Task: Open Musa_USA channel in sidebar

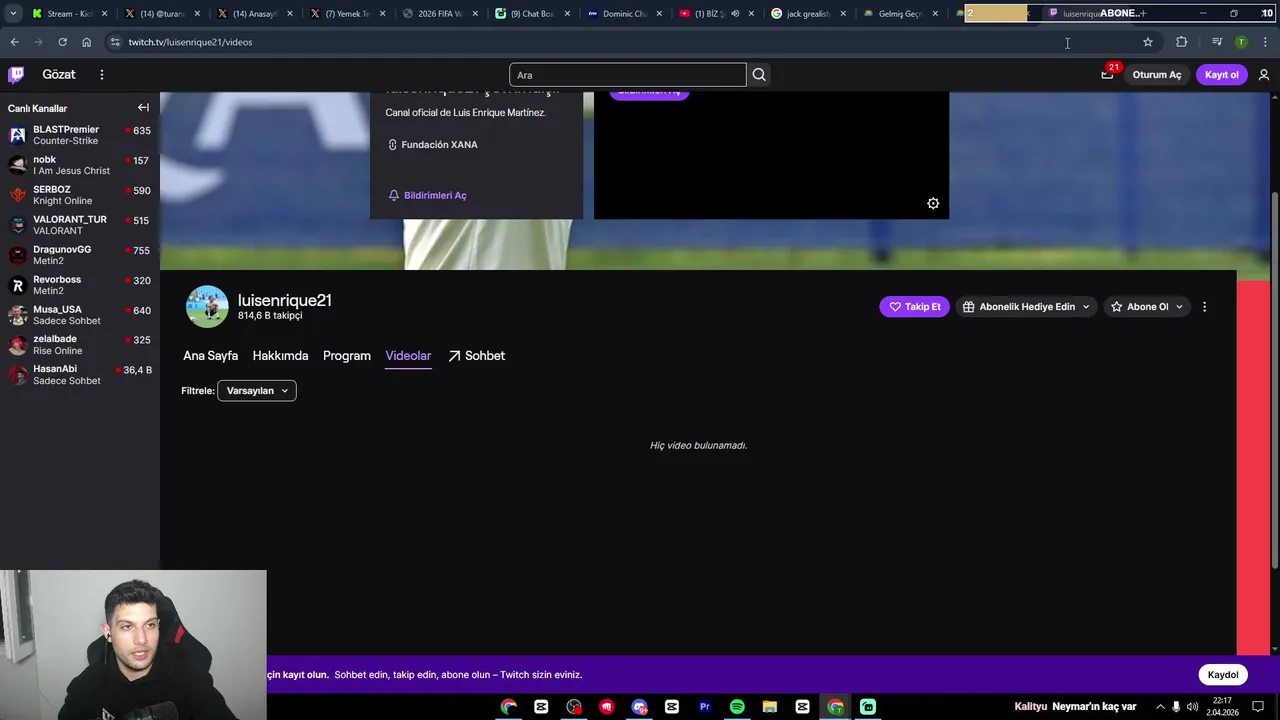Action: 79,315
